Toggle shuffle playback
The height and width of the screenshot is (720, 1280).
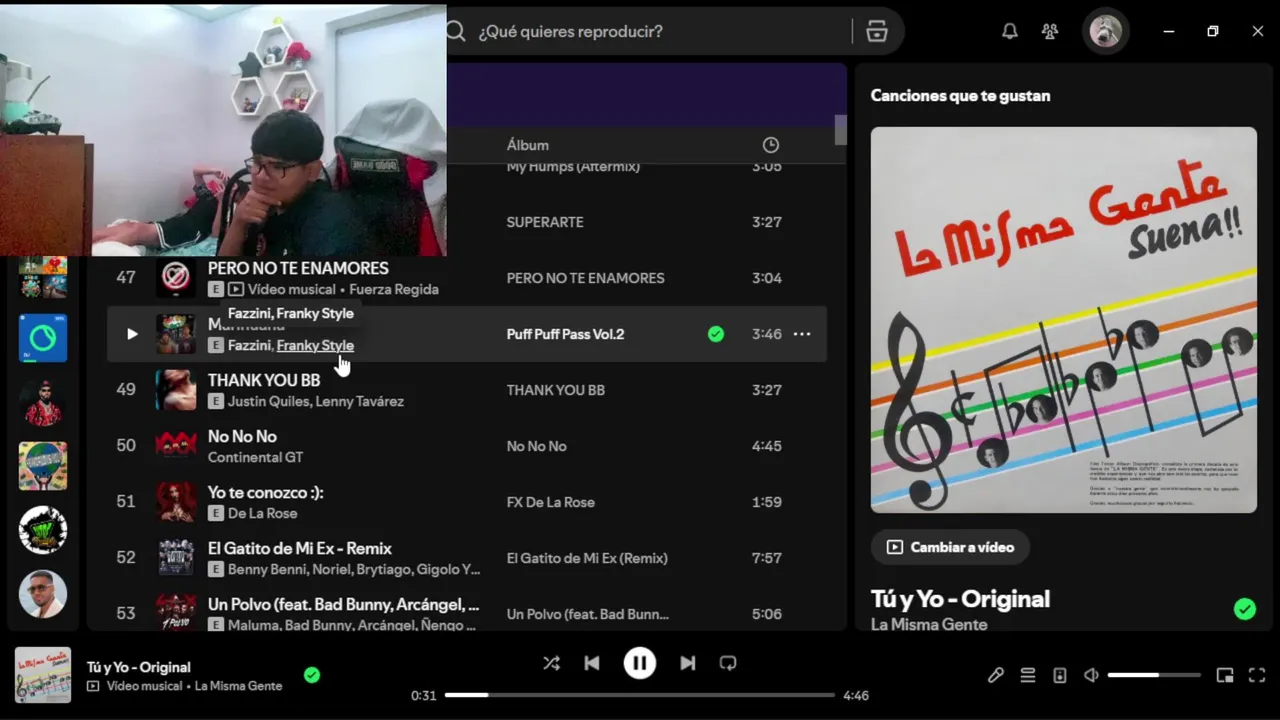click(551, 663)
